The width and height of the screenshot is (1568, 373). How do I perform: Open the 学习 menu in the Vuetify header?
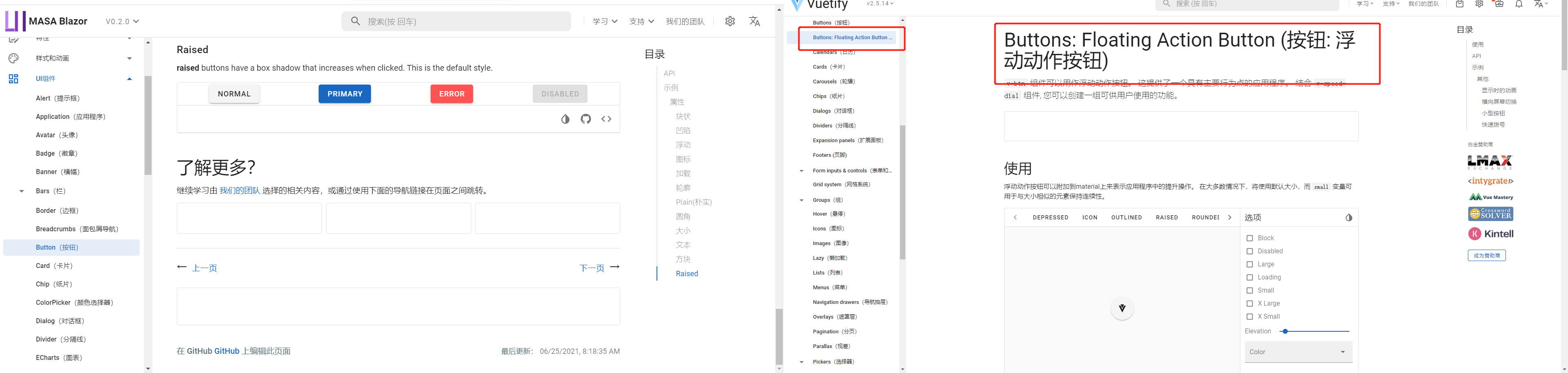coord(1363,4)
